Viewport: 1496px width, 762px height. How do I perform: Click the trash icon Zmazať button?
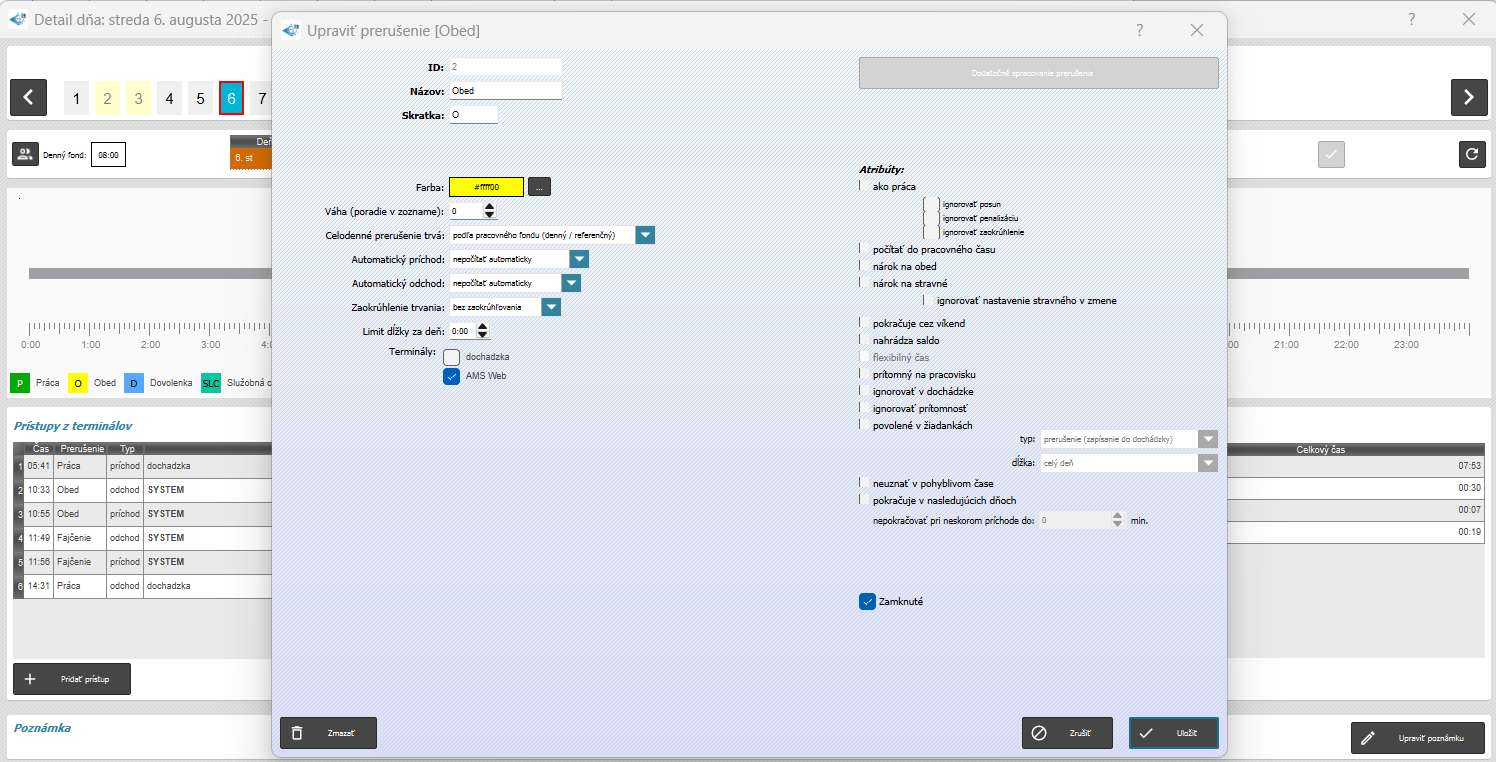328,733
